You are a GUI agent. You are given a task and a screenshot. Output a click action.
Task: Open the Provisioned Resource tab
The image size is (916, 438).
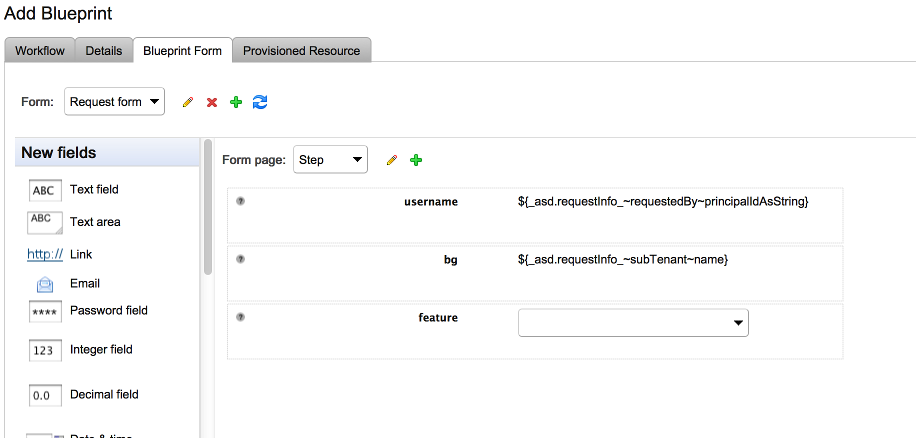301,50
